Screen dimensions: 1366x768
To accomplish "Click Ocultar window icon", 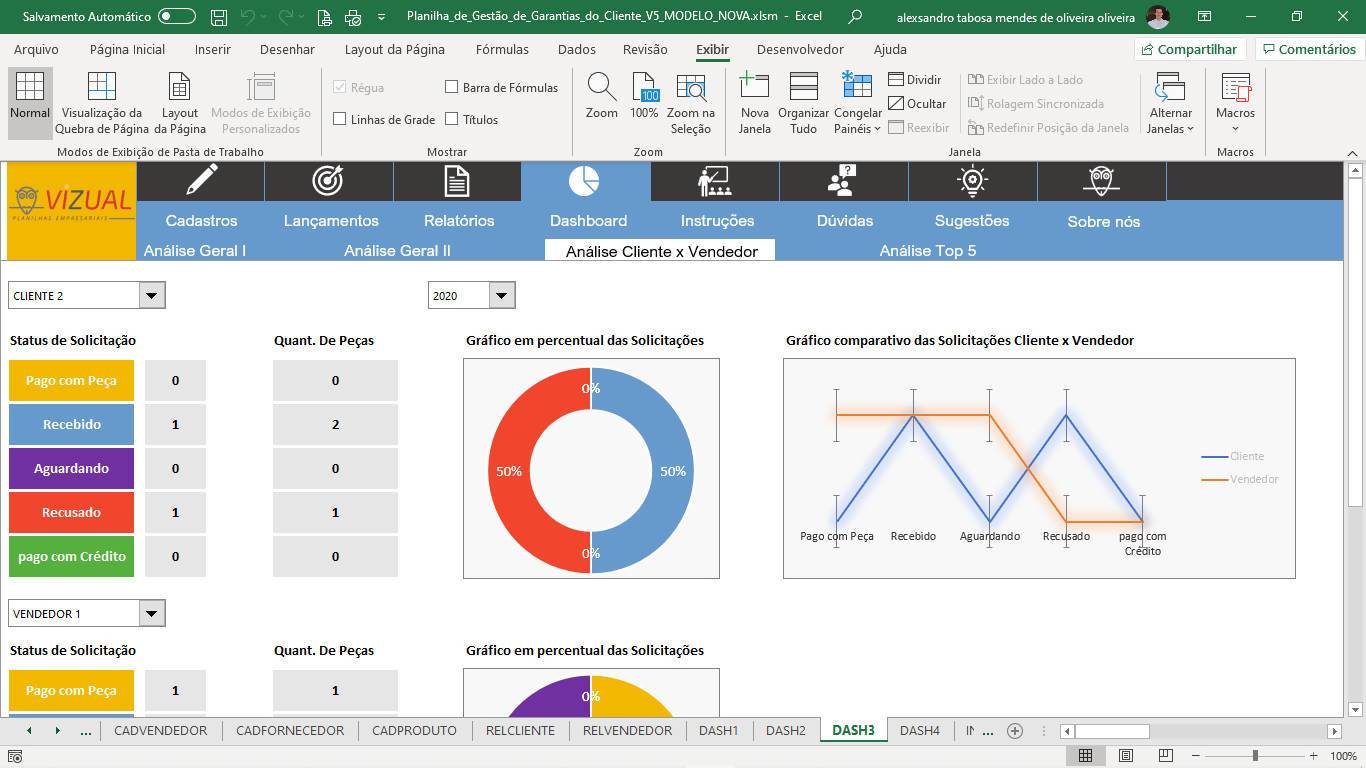I will (x=896, y=104).
